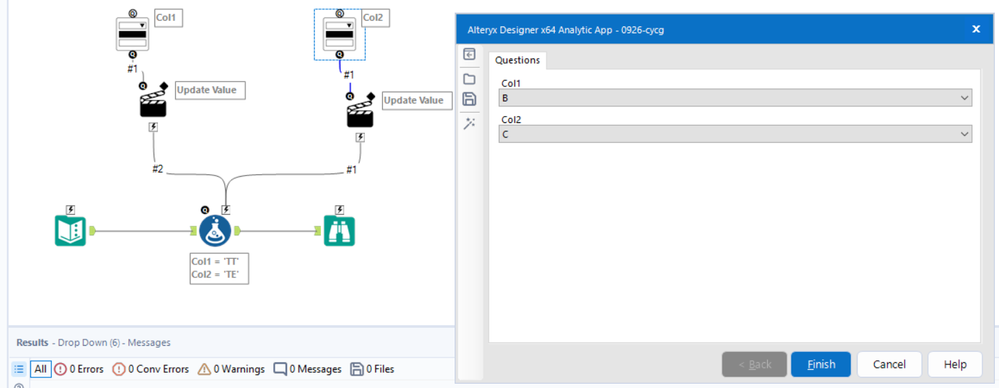The width and height of the screenshot is (999, 388).
Task: Select the Col2 Drop Down tool
Action: coord(340,34)
